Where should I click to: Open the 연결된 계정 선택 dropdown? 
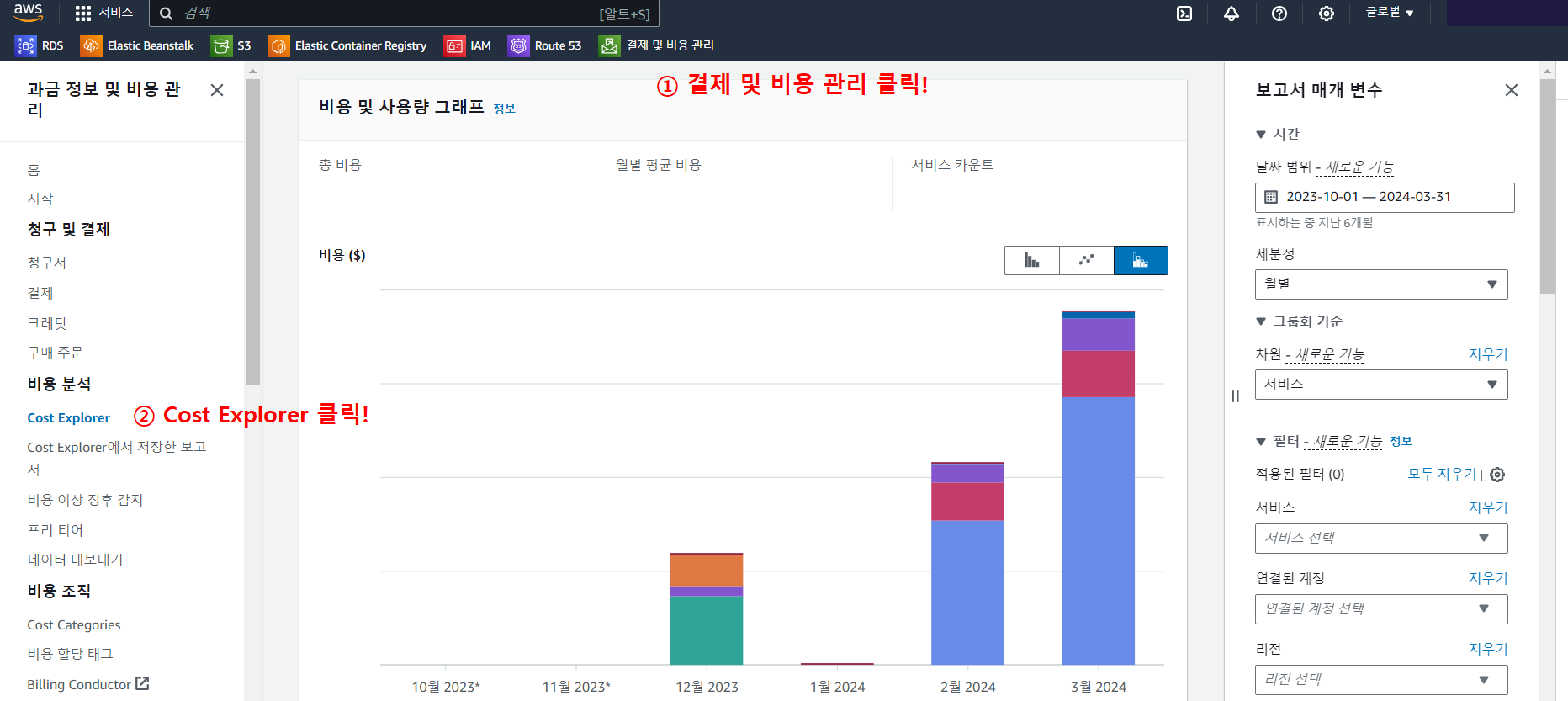[1381, 609]
